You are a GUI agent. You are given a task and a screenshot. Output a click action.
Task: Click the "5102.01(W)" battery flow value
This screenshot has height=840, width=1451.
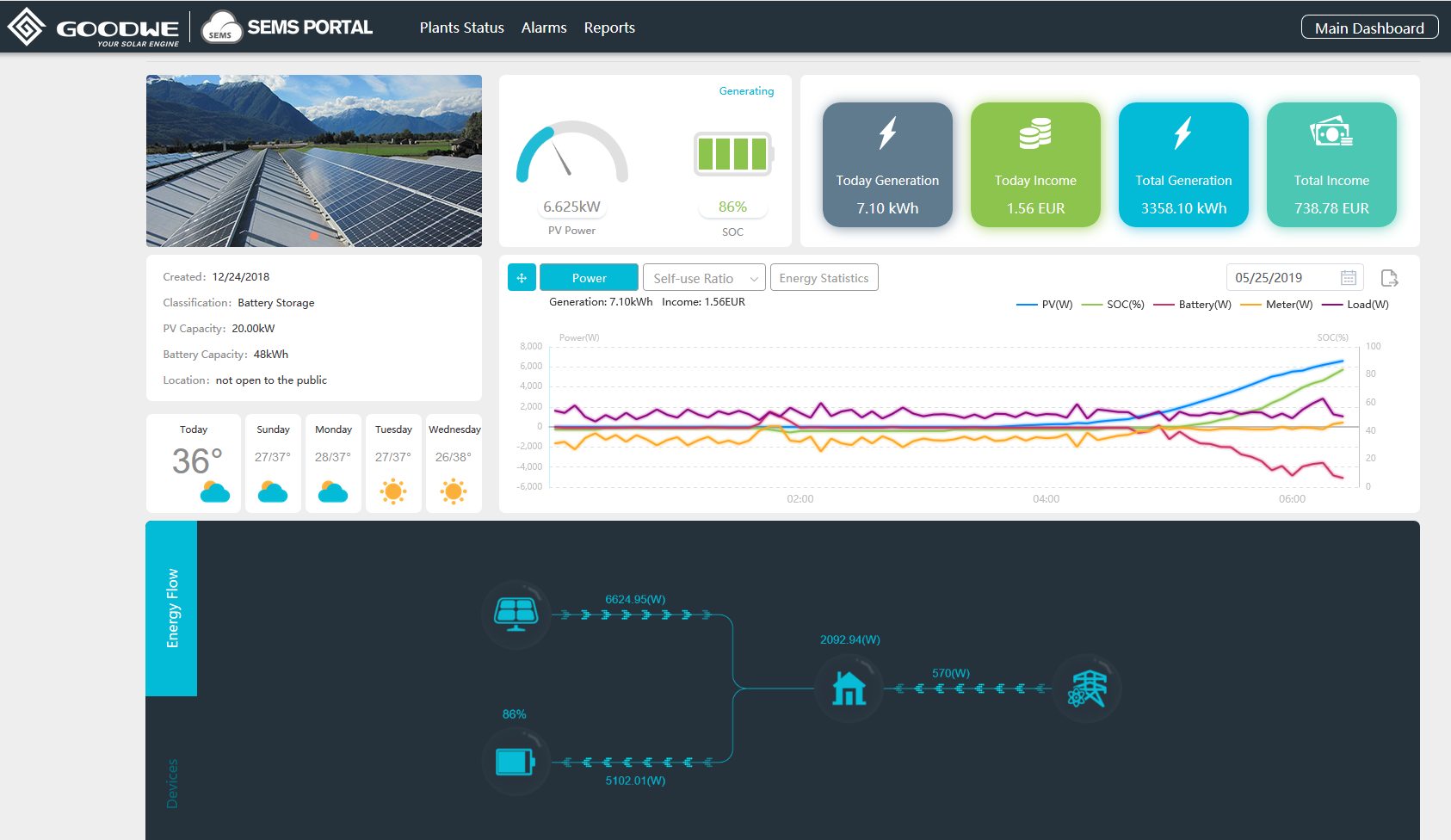(x=635, y=781)
